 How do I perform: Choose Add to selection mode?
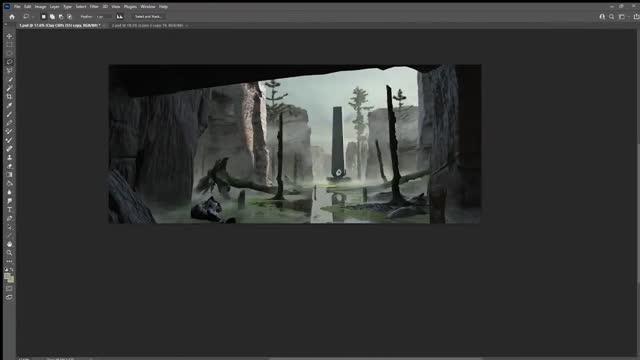click(x=52, y=17)
